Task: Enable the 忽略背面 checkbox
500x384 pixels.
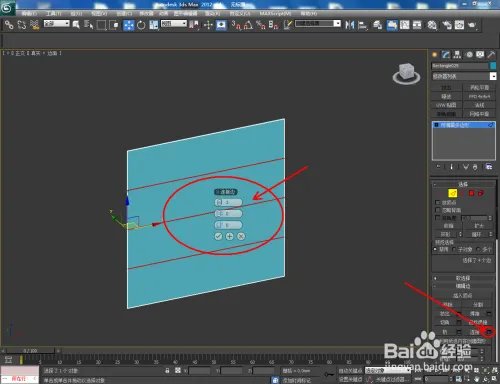Action: coord(438,210)
